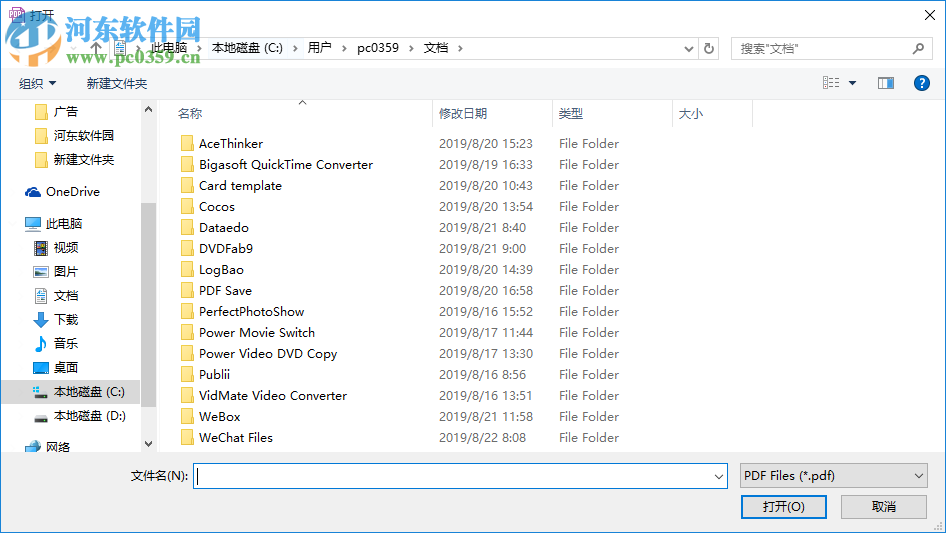Screen dimensions: 946x533
Task: Click the 新建文件夹 folder icon in sidebar
Action: 41,160
